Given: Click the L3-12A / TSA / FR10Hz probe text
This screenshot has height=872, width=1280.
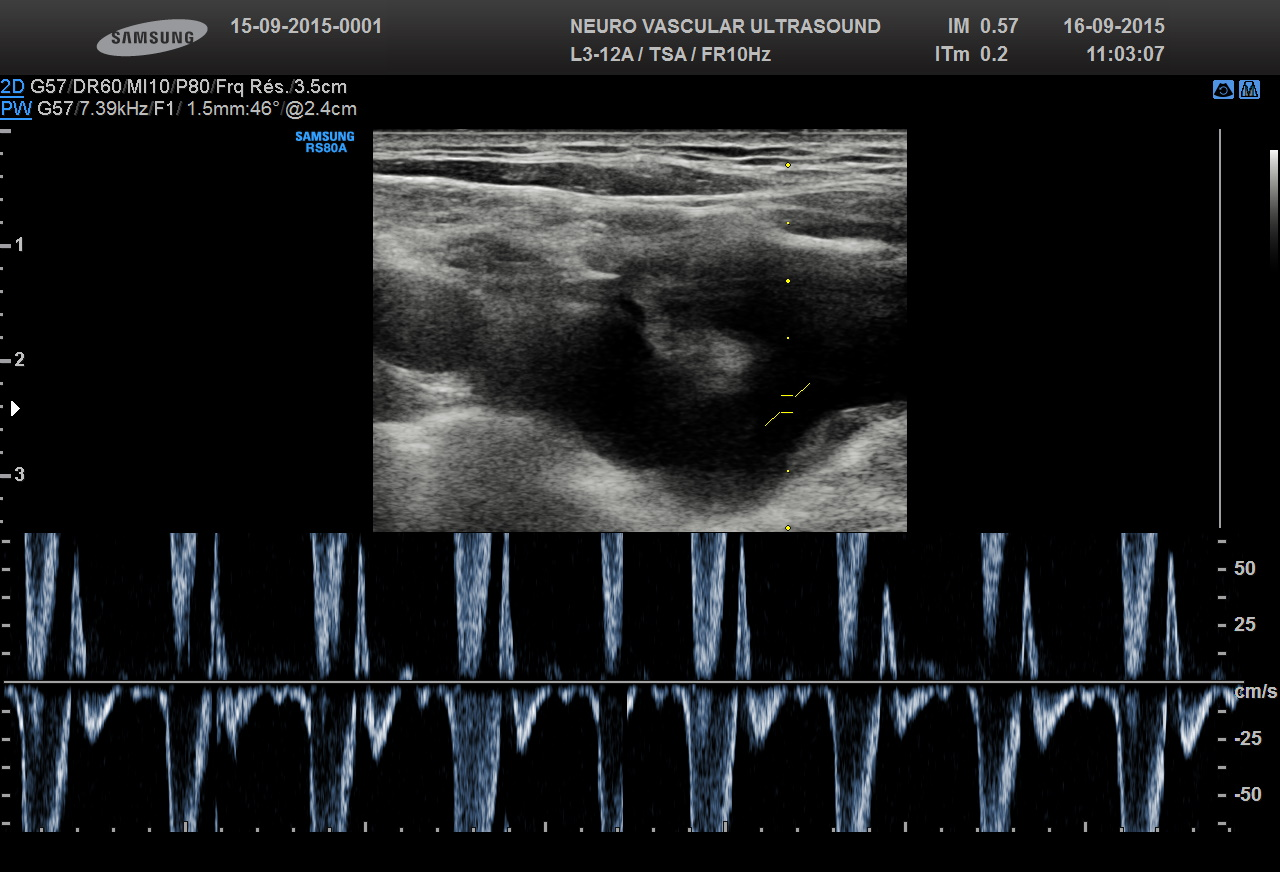Looking at the screenshot, I should click(x=670, y=54).
